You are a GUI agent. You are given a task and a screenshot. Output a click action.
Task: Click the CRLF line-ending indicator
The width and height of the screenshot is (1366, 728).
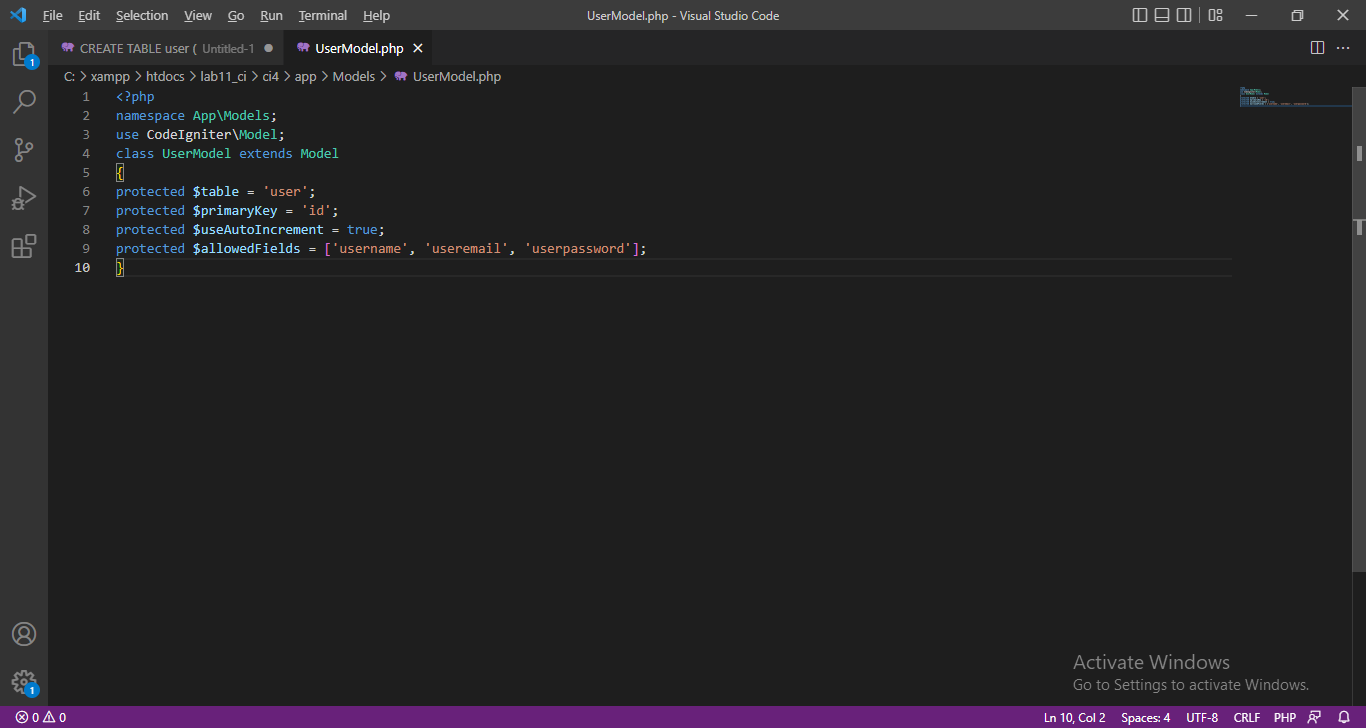tap(1246, 717)
